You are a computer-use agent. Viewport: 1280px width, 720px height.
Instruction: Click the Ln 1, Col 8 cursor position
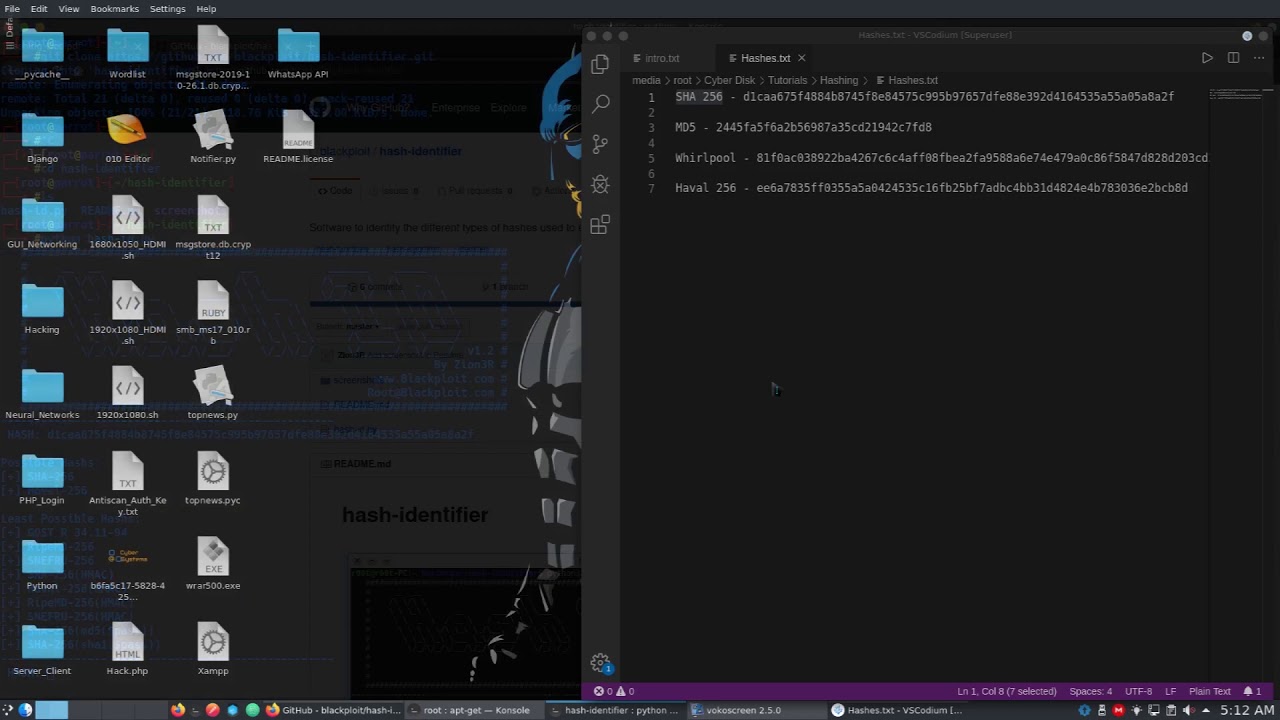pyautogui.click(x=1006, y=691)
